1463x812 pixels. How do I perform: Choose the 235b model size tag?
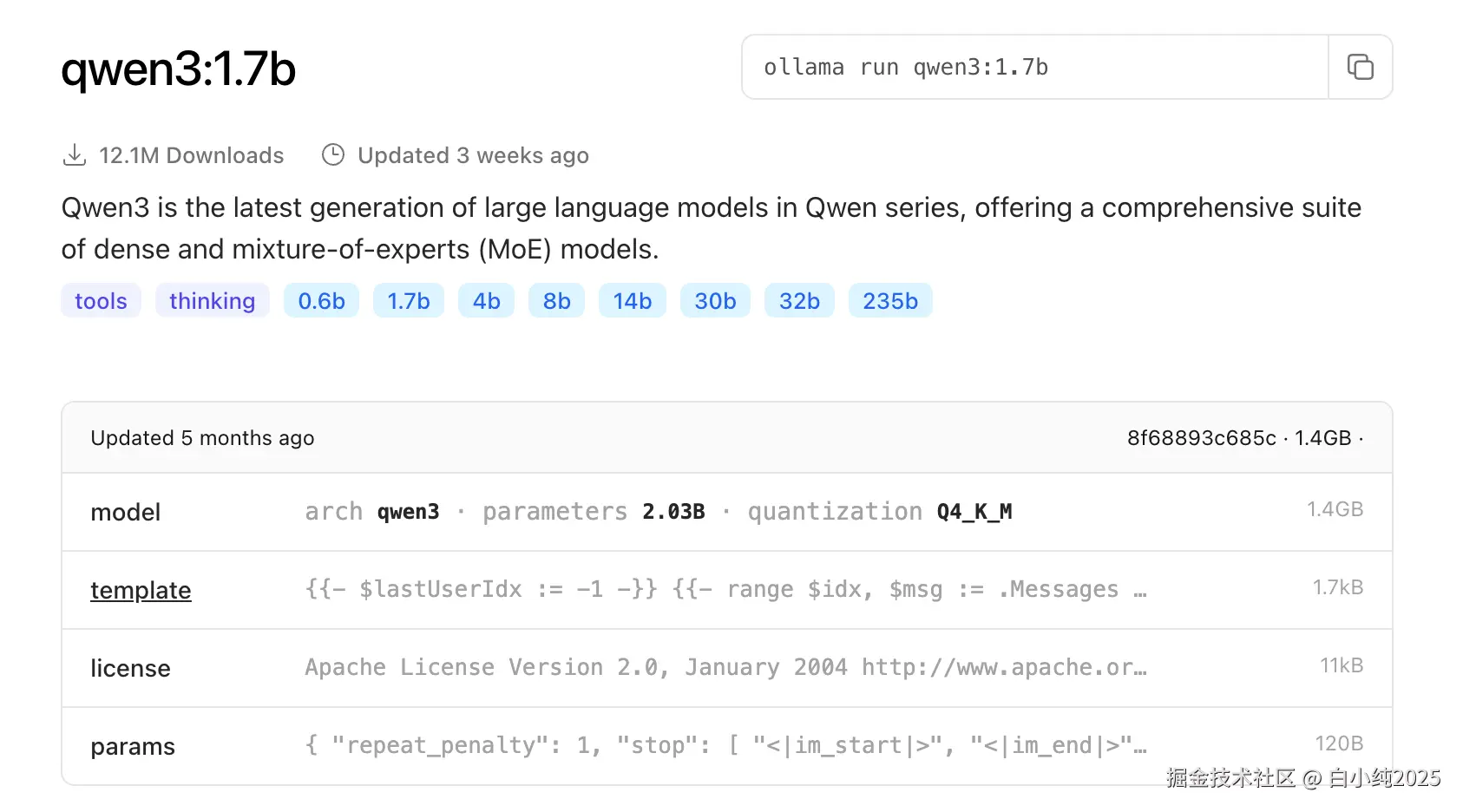pyautogui.click(x=890, y=301)
